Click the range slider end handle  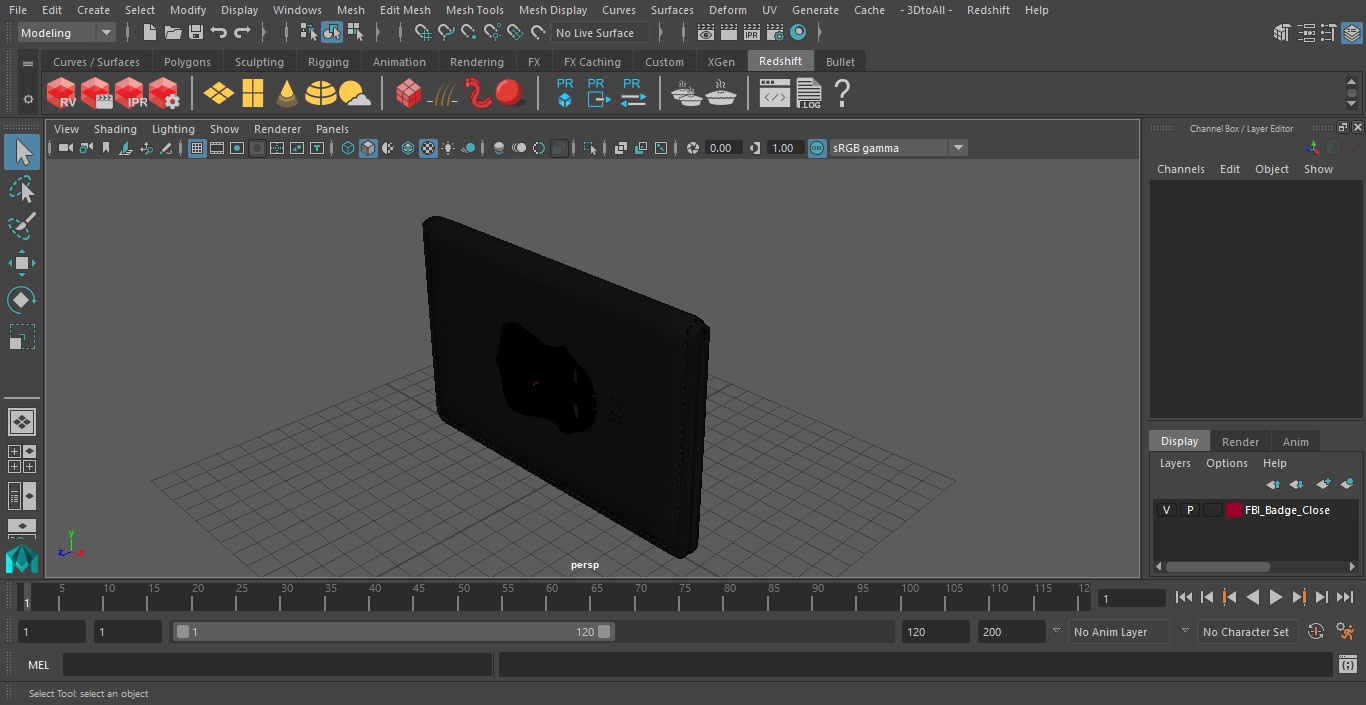click(x=604, y=632)
